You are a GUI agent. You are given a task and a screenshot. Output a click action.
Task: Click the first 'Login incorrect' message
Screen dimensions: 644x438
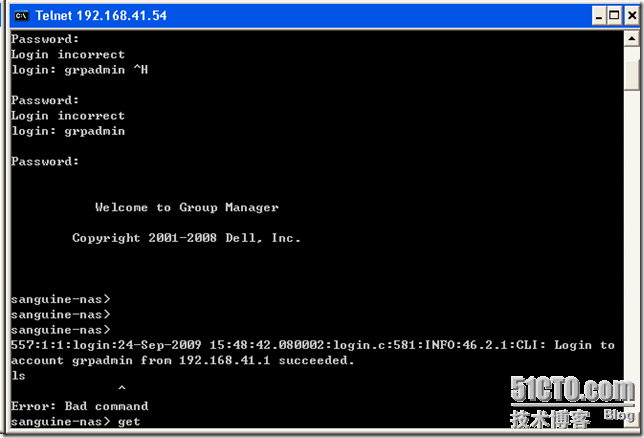pyautogui.click(x=68, y=54)
